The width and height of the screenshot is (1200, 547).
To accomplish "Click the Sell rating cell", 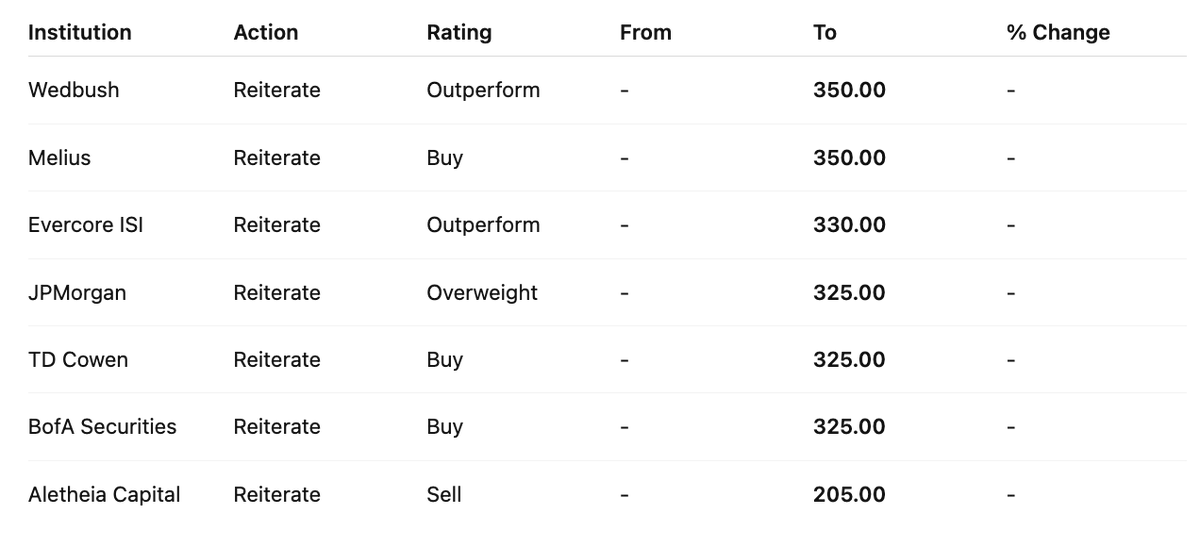I will [x=444, y=494].
